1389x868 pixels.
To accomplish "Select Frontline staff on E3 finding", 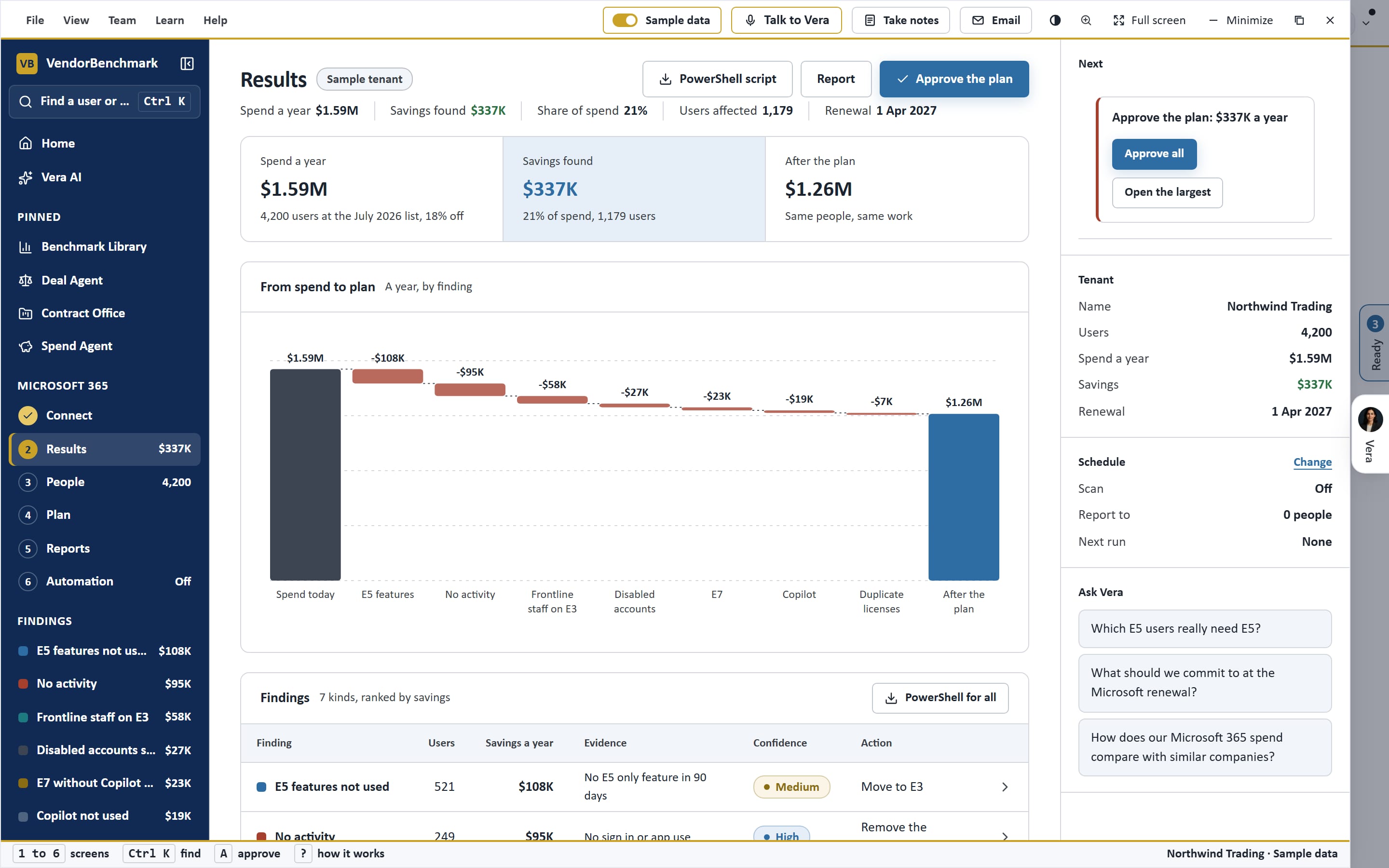I will point(105,717).
